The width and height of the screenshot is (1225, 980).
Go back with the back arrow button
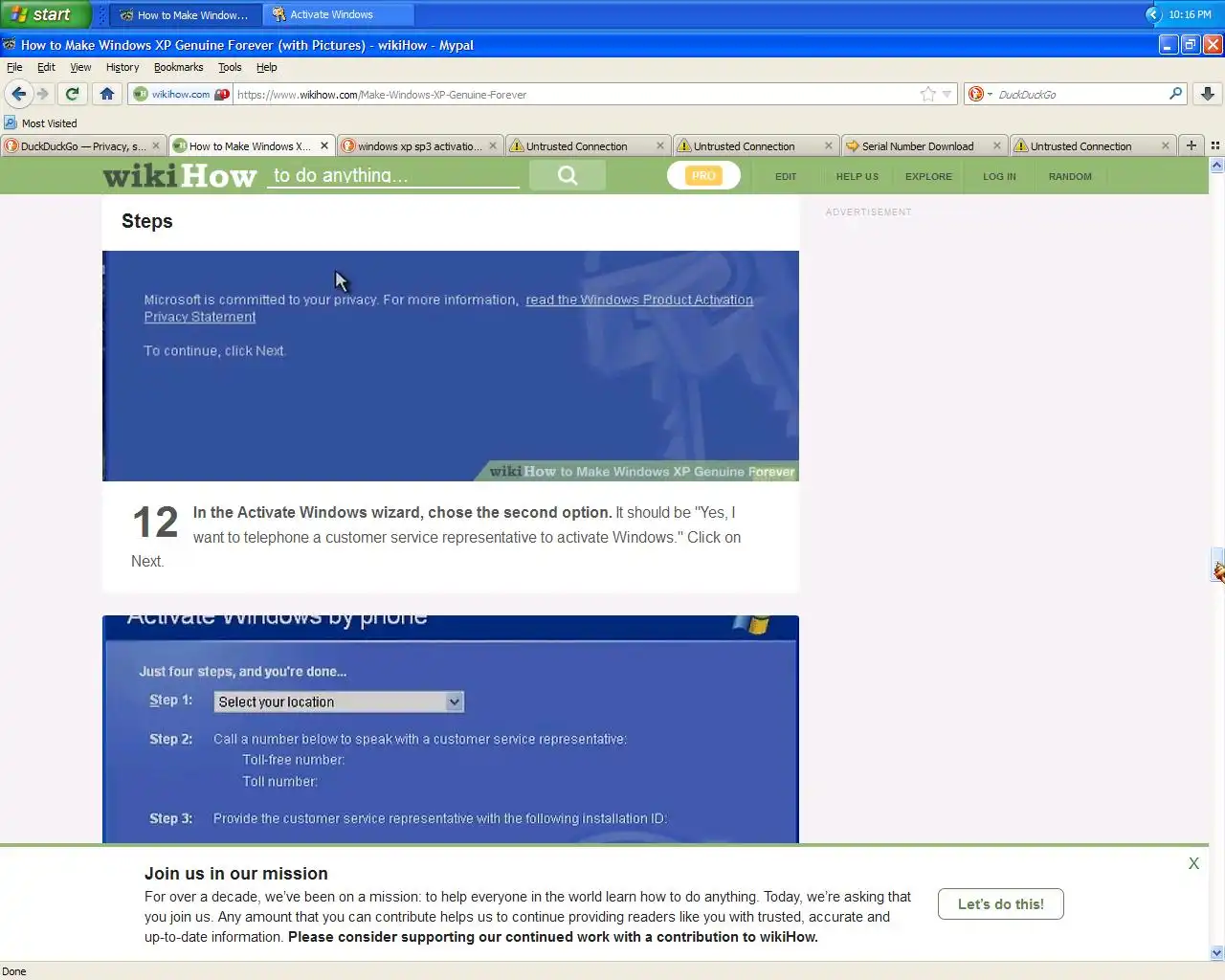pyautogui.click(x=18, y=94)
